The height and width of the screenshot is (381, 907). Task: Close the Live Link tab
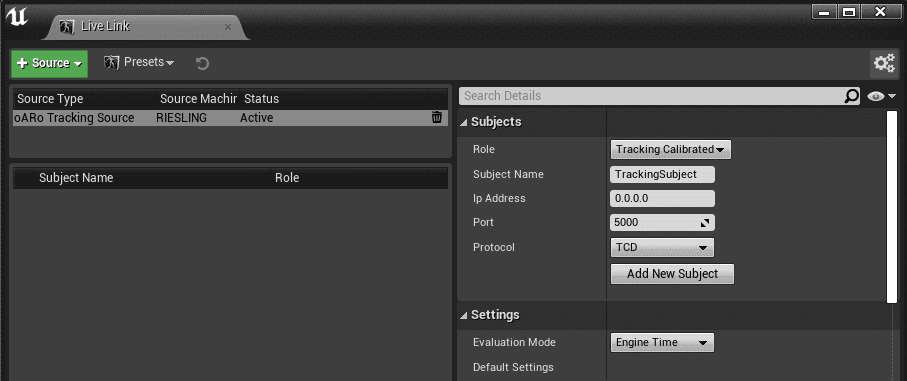(228, 27)
